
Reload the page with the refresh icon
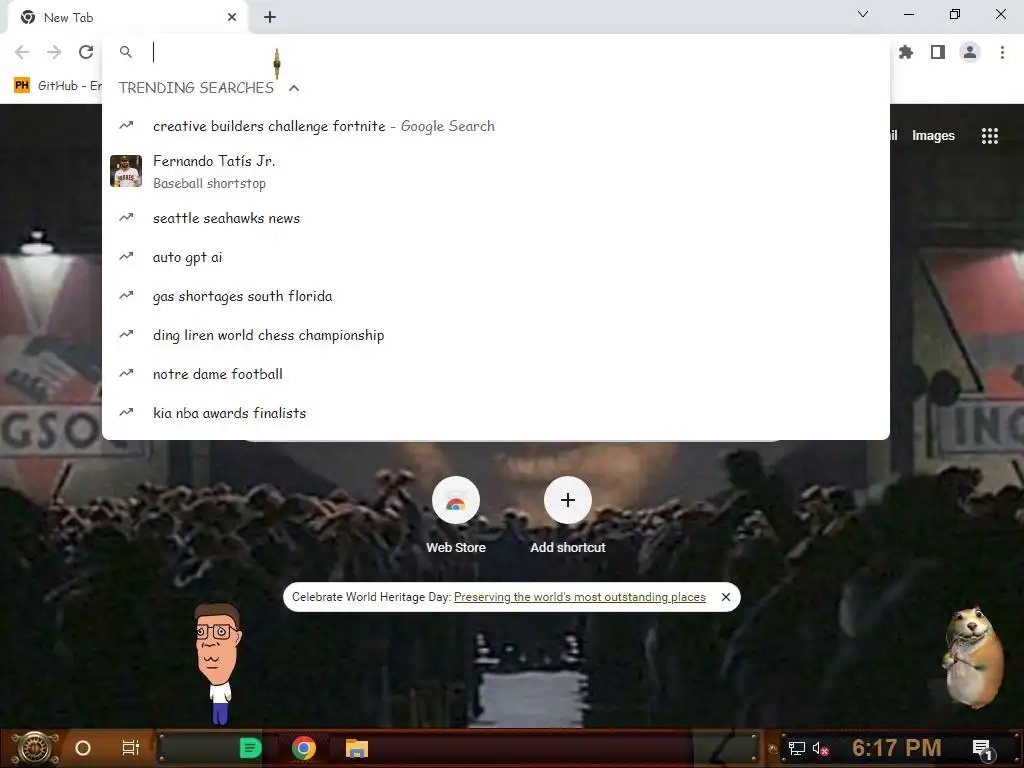86,52
